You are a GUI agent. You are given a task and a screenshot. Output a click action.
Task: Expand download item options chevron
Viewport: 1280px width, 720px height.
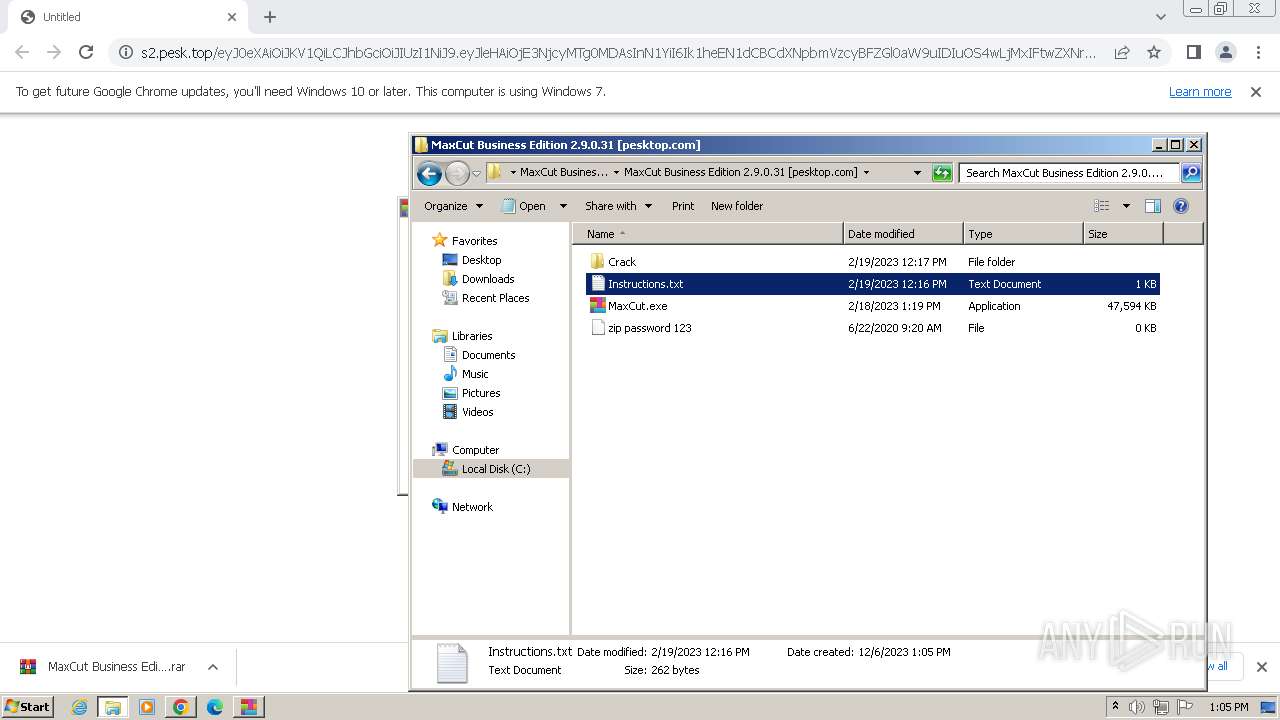213,667
